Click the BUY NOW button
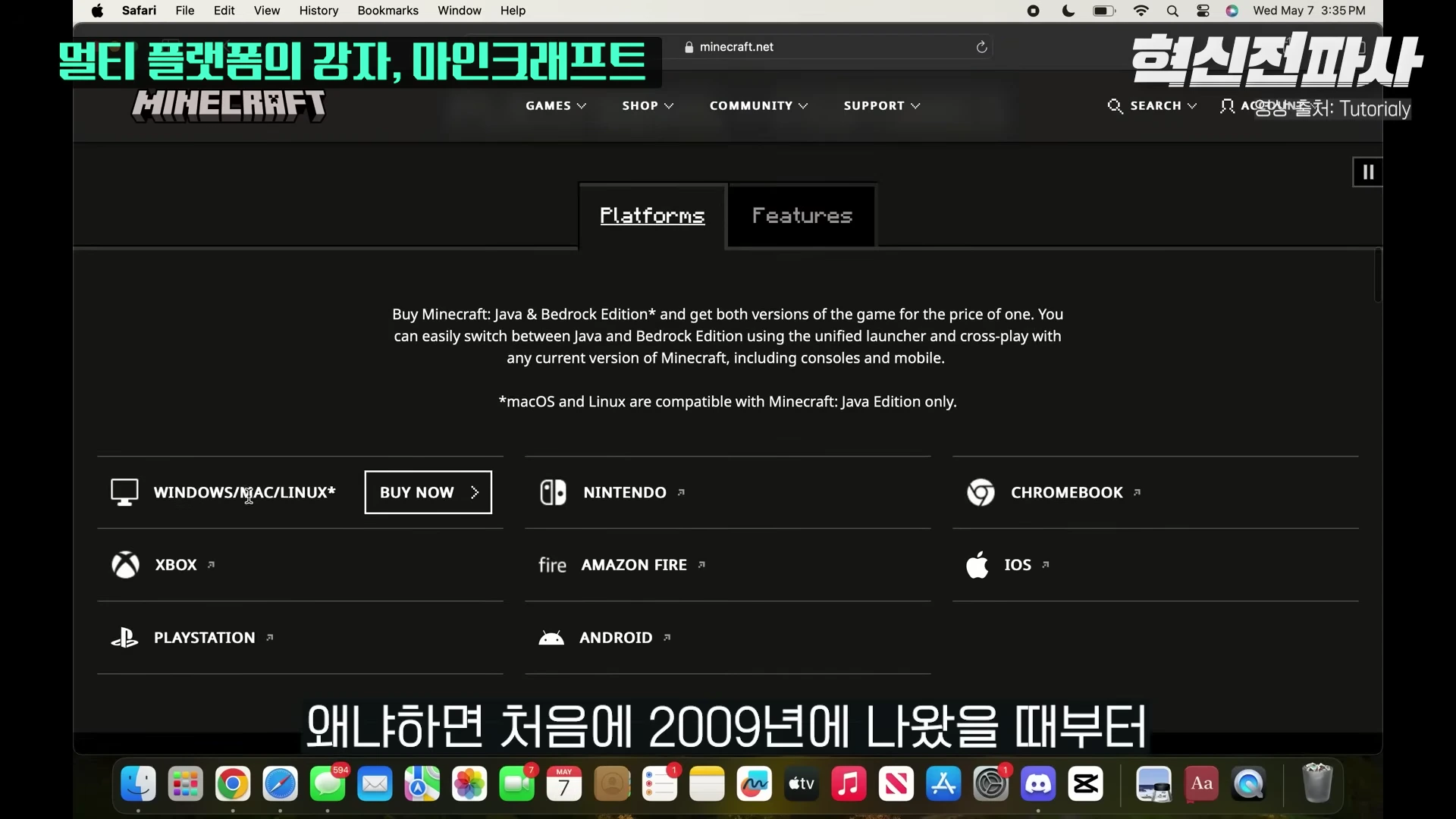 tap(428, 492)
